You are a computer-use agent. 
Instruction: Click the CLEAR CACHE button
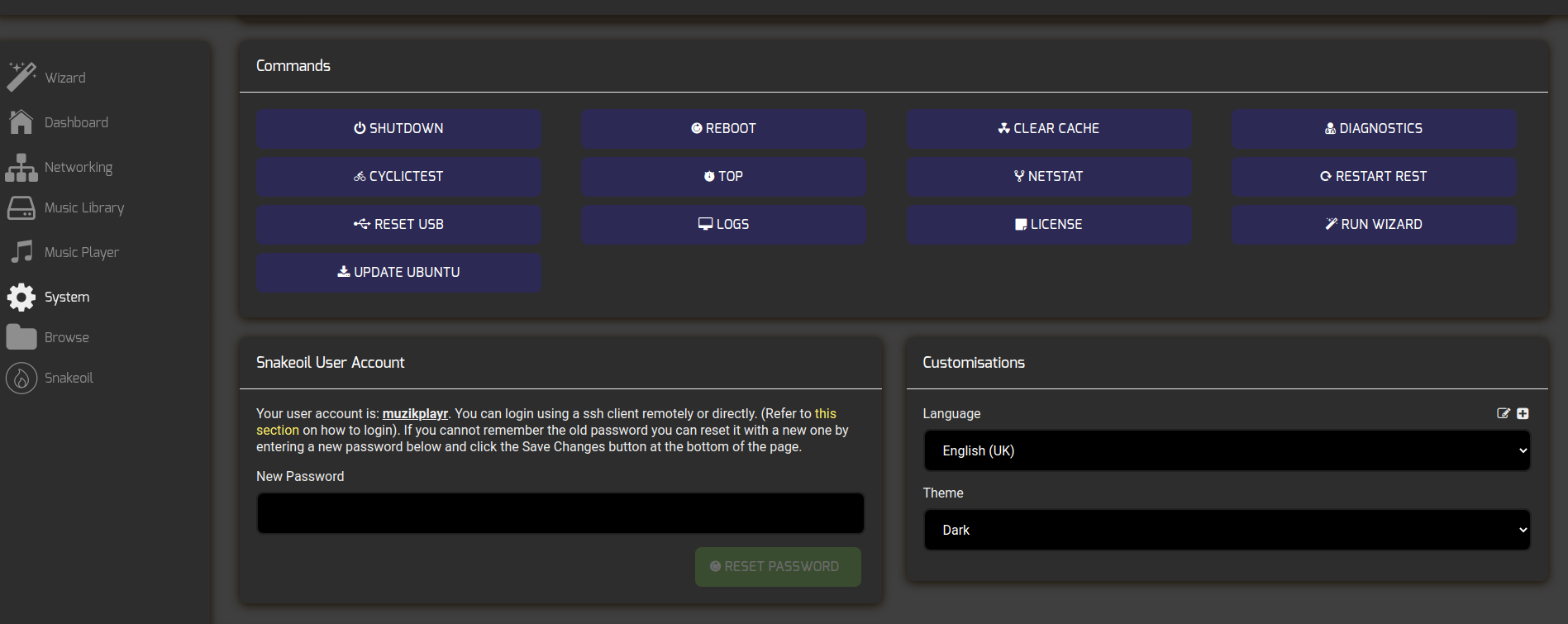coord(1049,128)
